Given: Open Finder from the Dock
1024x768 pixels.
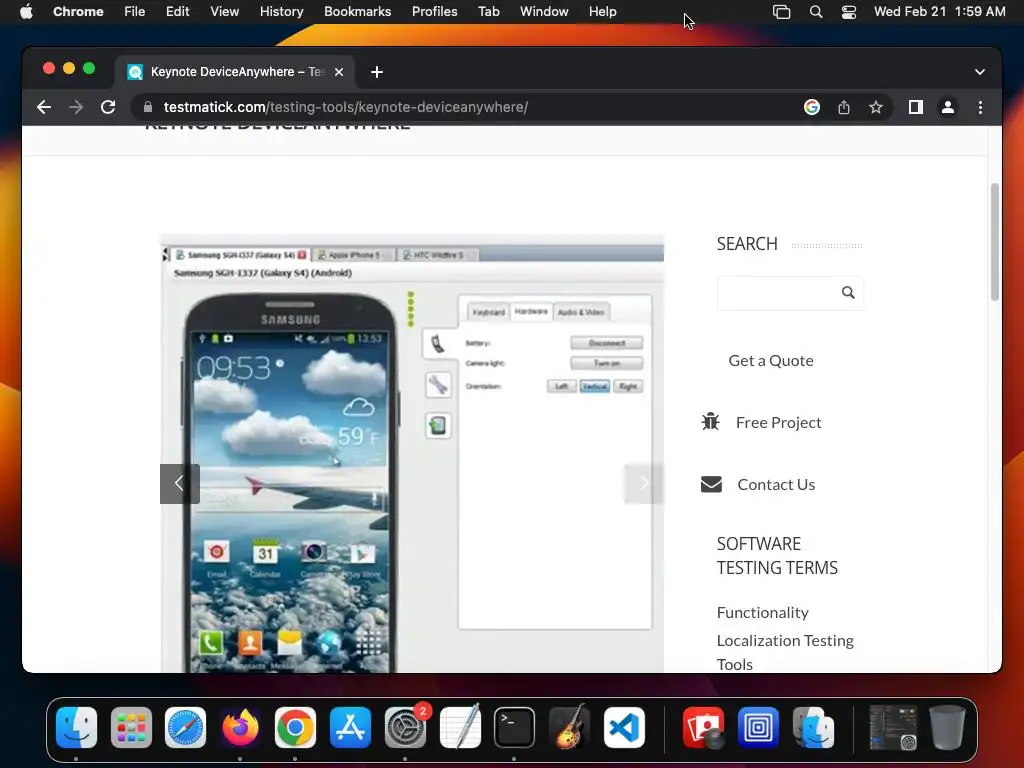Looking at the screenshot, I should (76, 727).
